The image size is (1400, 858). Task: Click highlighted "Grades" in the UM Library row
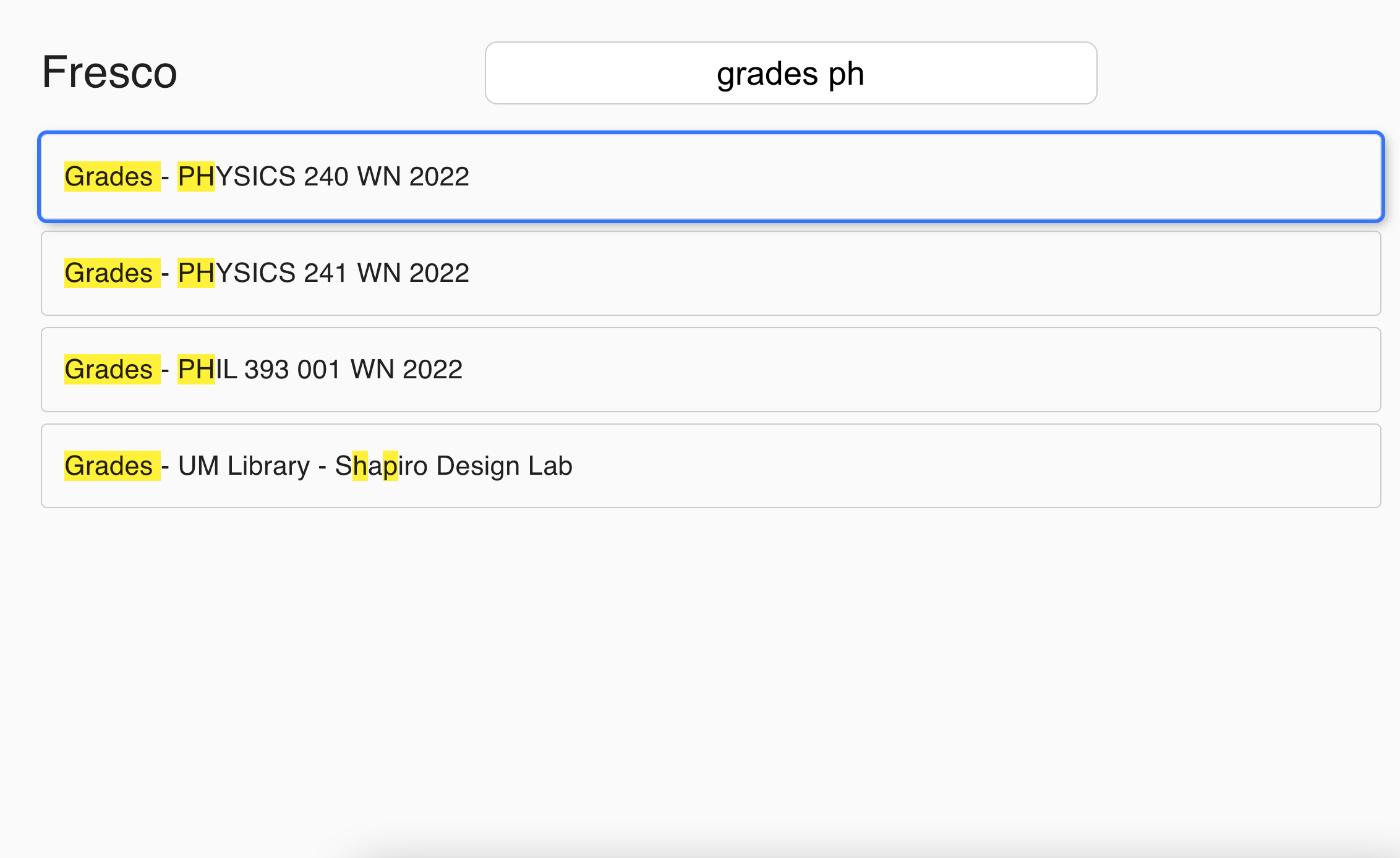point(110,466)
